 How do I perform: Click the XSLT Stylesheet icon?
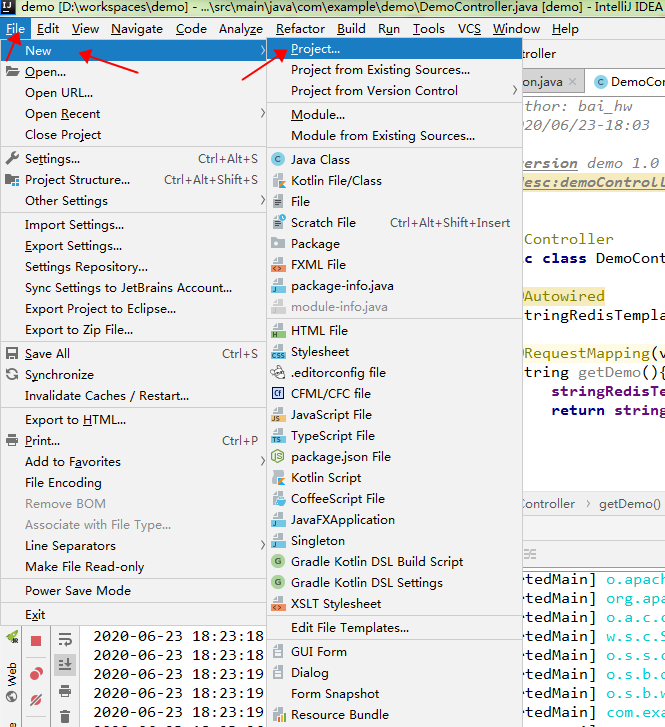(278, 604)
